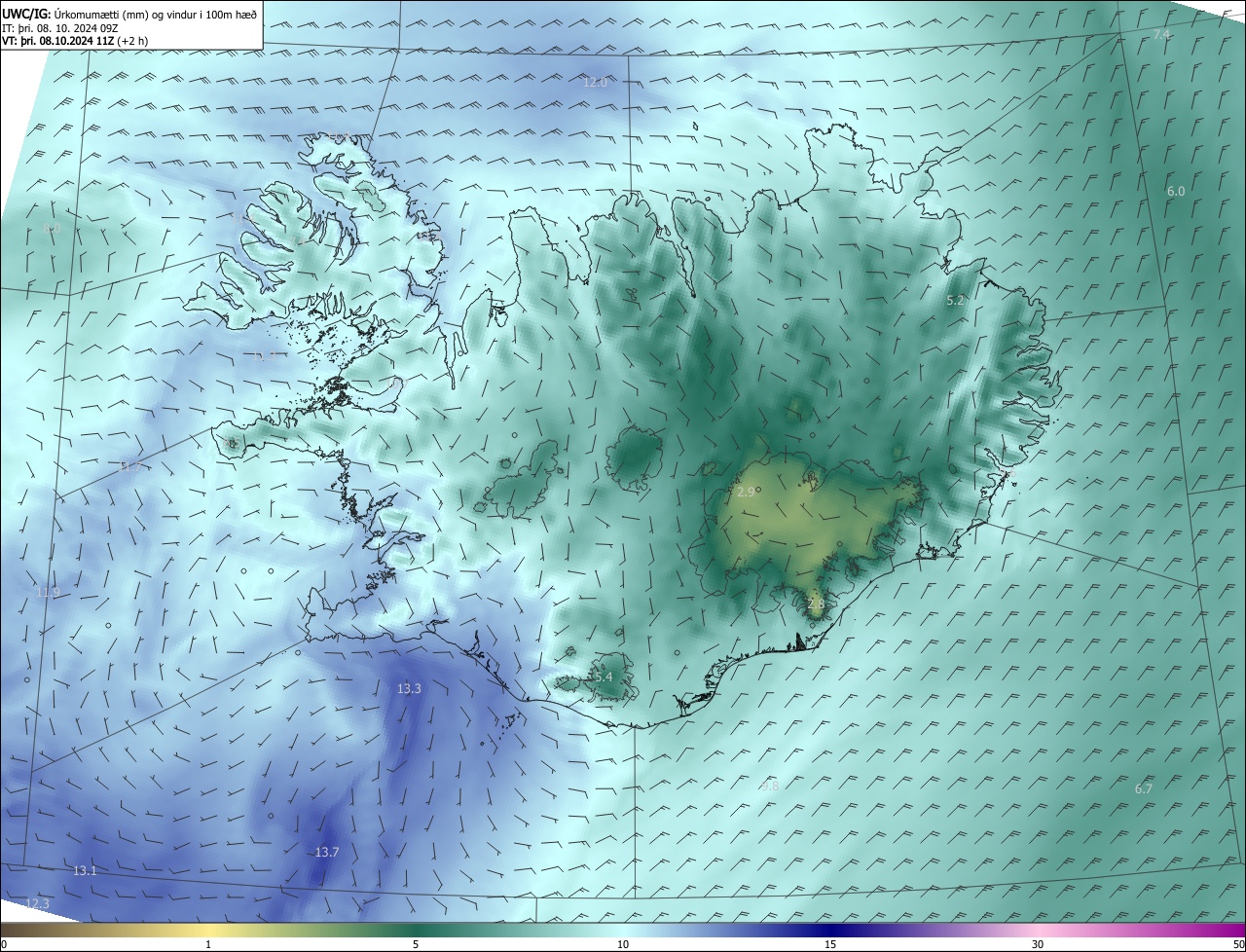This screenshot has width=1246, height=952.
Task: Click the 12.3 value label in the bottom-left corner
Action: tap(37, 904)
